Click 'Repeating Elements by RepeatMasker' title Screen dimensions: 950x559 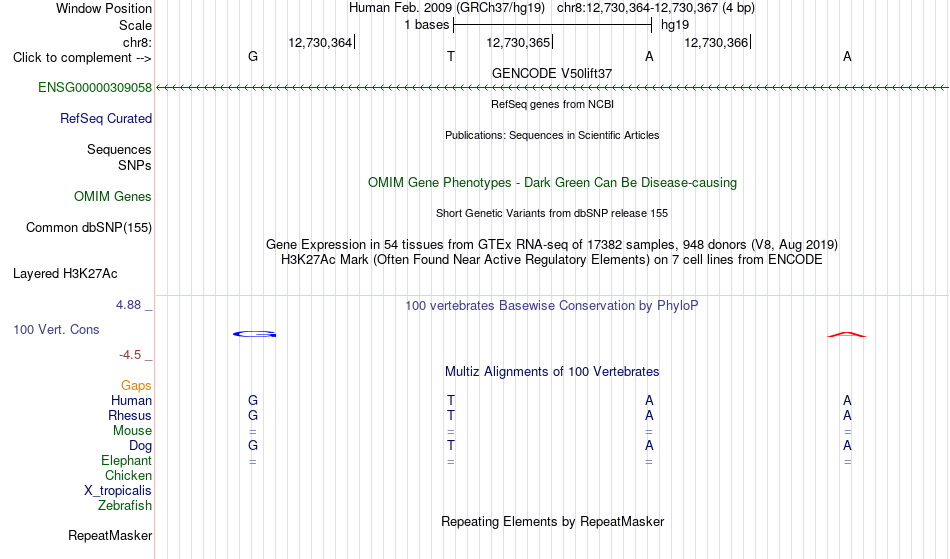click(x=553, y=522)
